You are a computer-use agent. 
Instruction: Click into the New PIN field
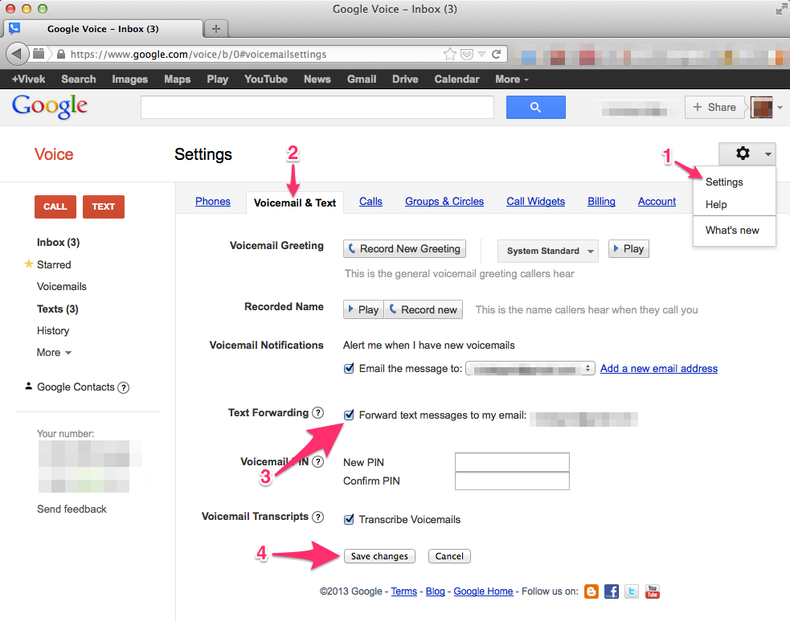[512, 462]
